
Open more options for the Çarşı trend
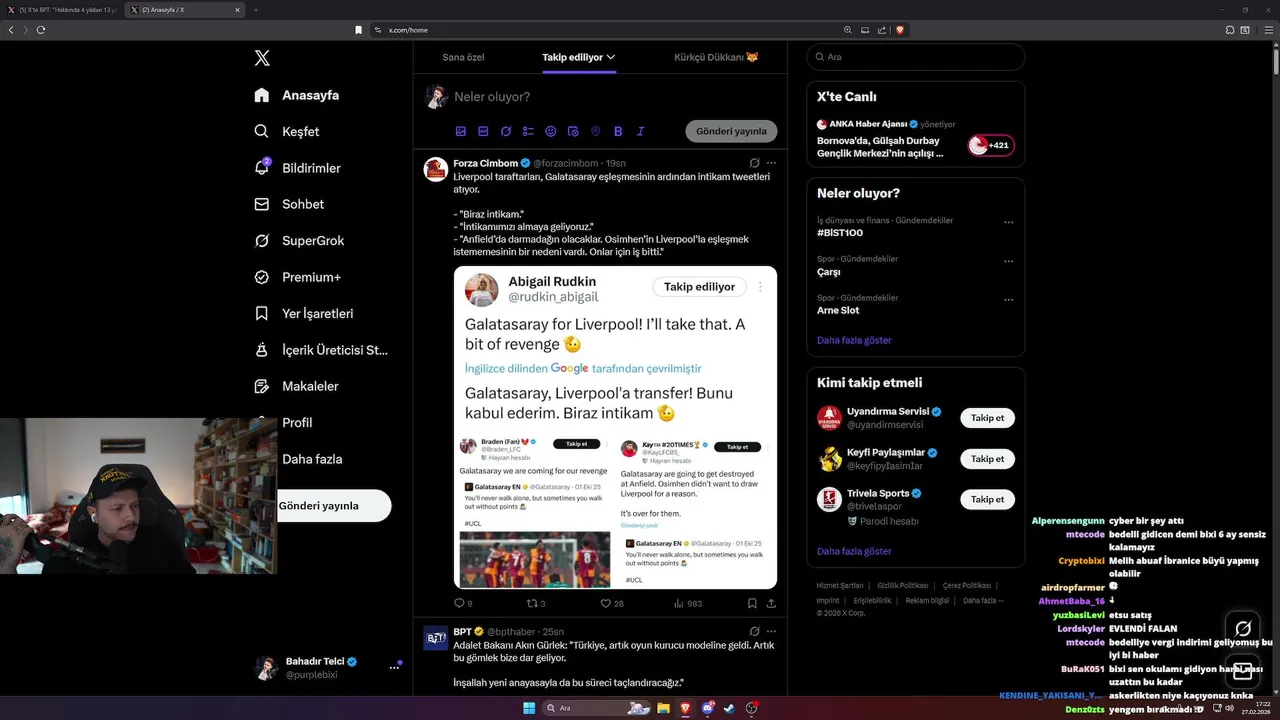1009,260
